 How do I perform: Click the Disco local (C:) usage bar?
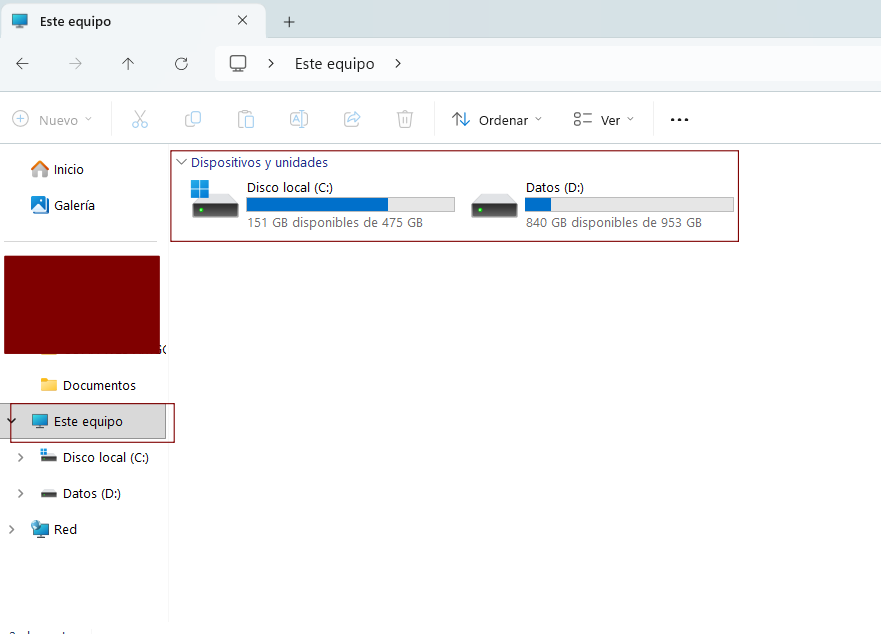(x=351, y=205)
